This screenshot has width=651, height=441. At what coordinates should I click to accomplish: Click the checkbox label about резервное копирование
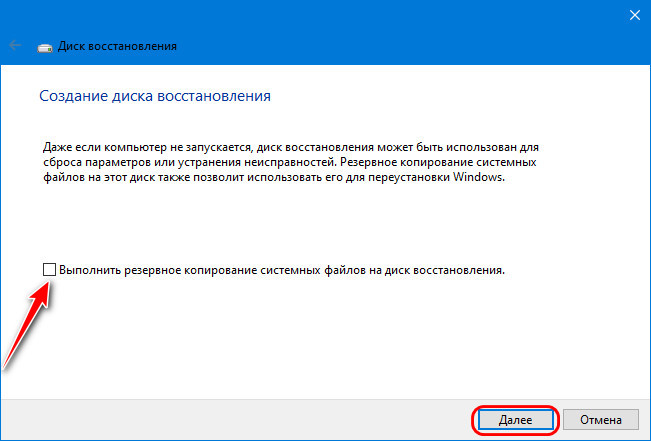(282, 270)
